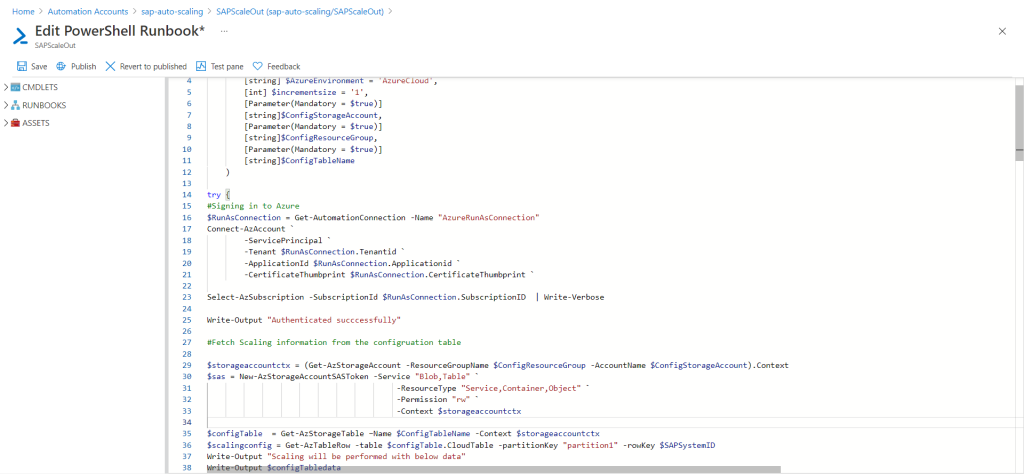Close the Edit PowerShell Runbook blade
The width and height of the screenshot is (1024, 474).
pos(1002,31)
